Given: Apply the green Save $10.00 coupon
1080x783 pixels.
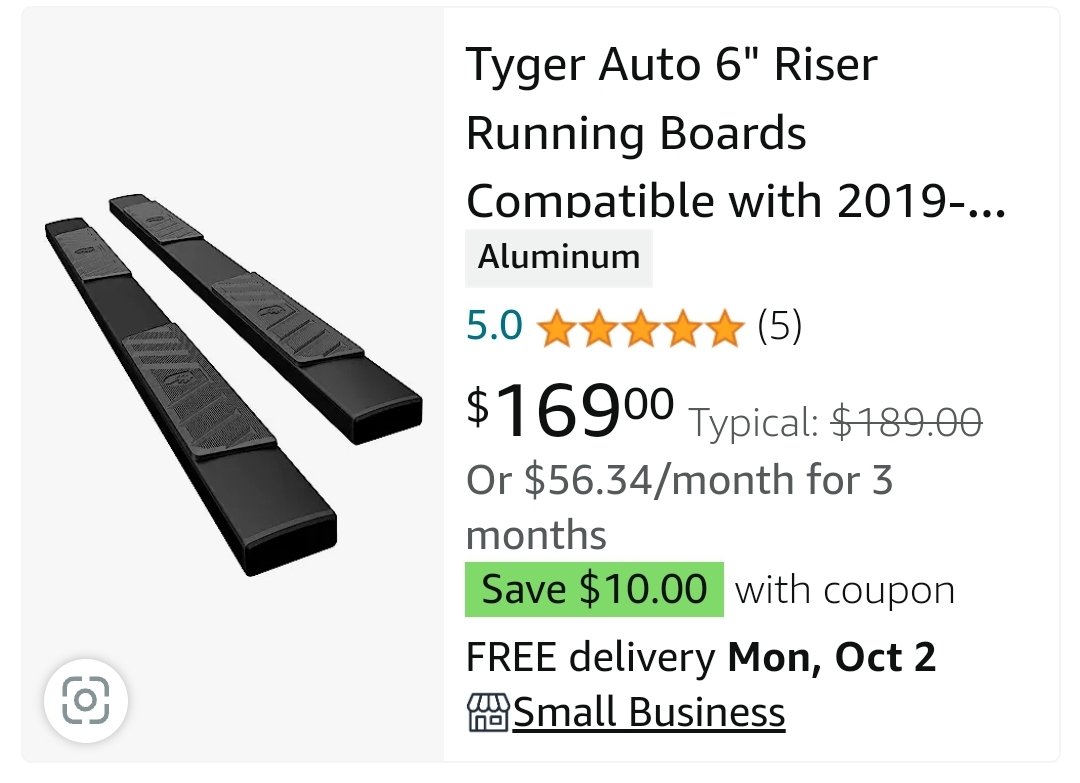Looking at the screenshot, I should point(594,589).
